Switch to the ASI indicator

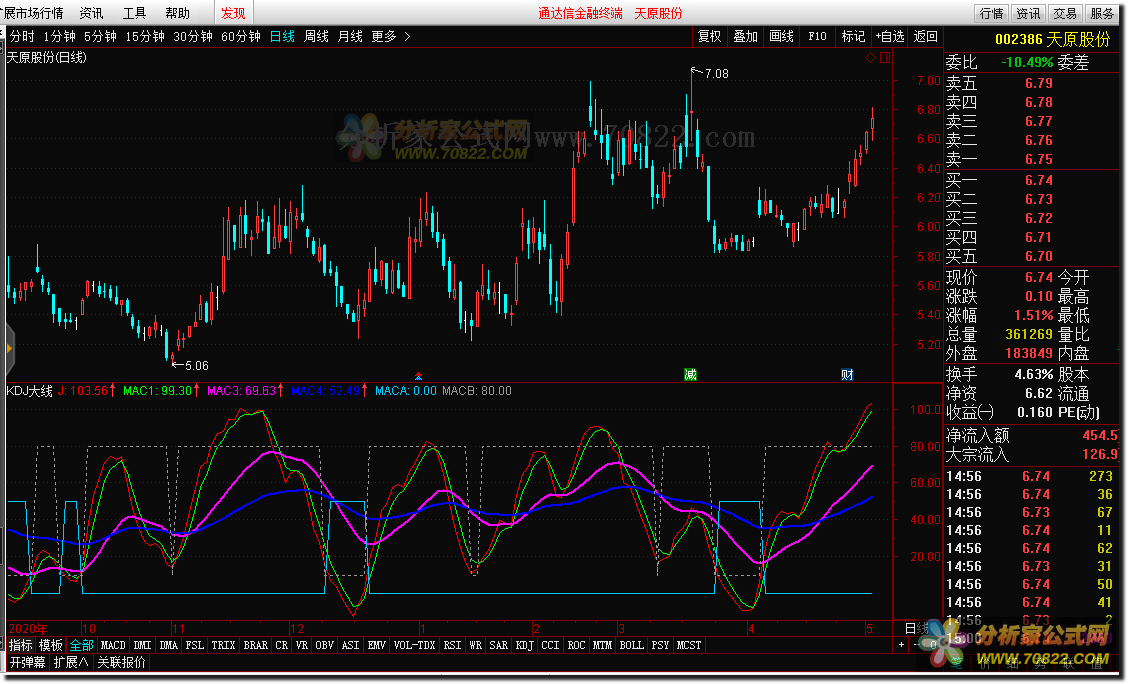(x=351, y=645)
